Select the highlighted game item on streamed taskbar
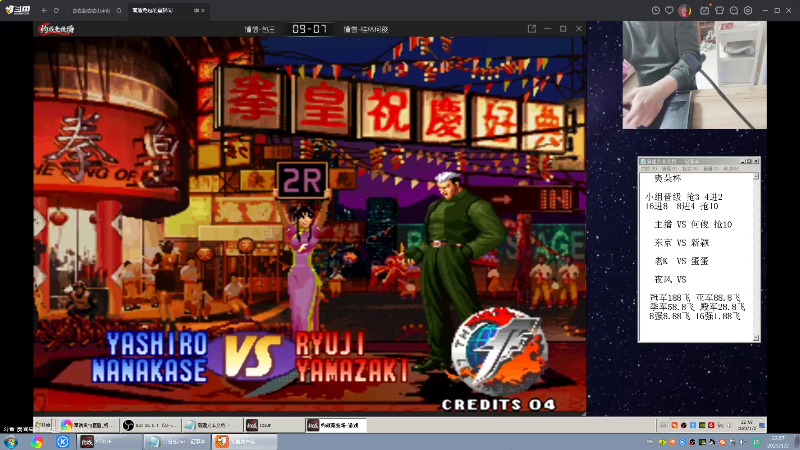Viewport: 800px width, 450px height. point(336,424)
